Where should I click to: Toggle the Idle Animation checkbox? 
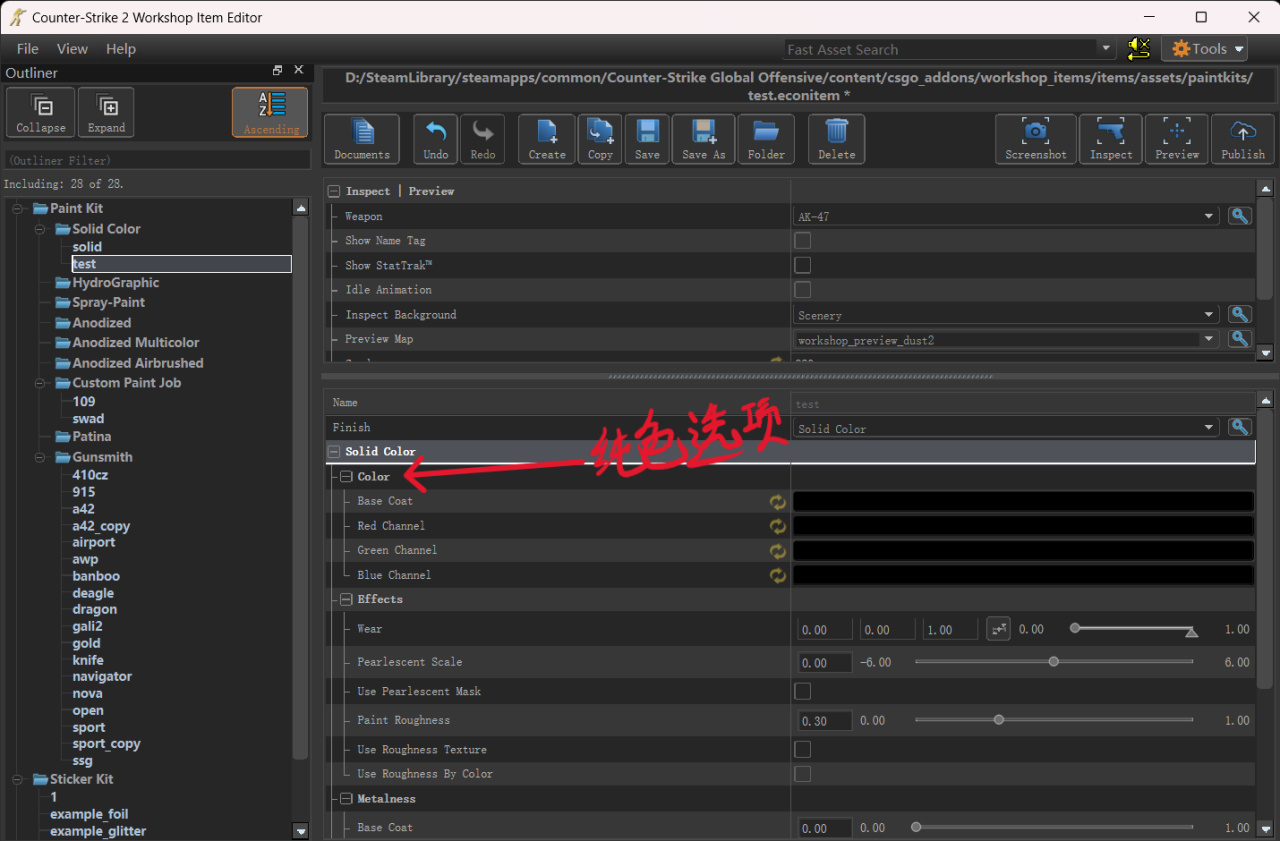coord(802,290)
